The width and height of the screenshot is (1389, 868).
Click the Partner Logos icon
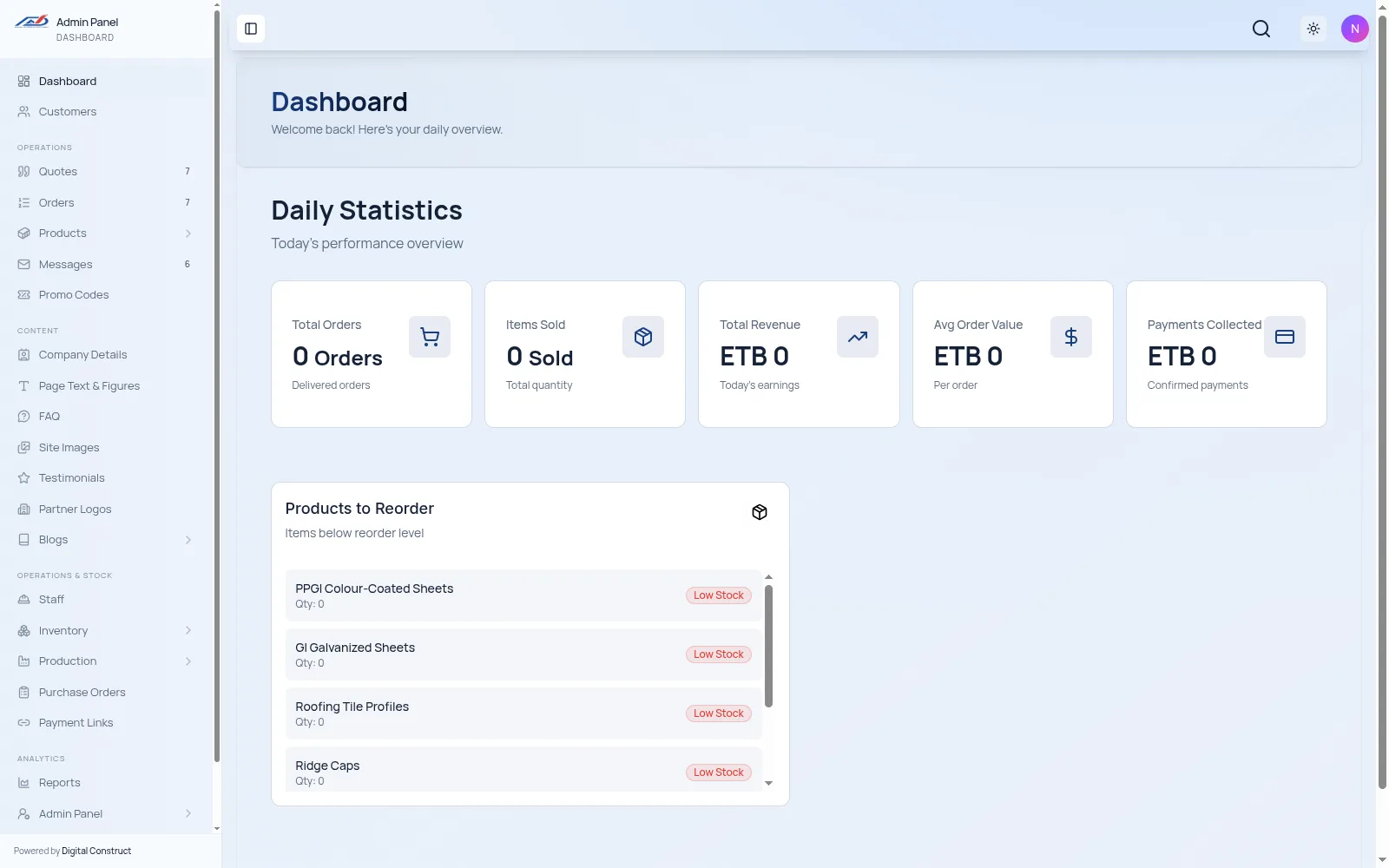coord(23,510)
